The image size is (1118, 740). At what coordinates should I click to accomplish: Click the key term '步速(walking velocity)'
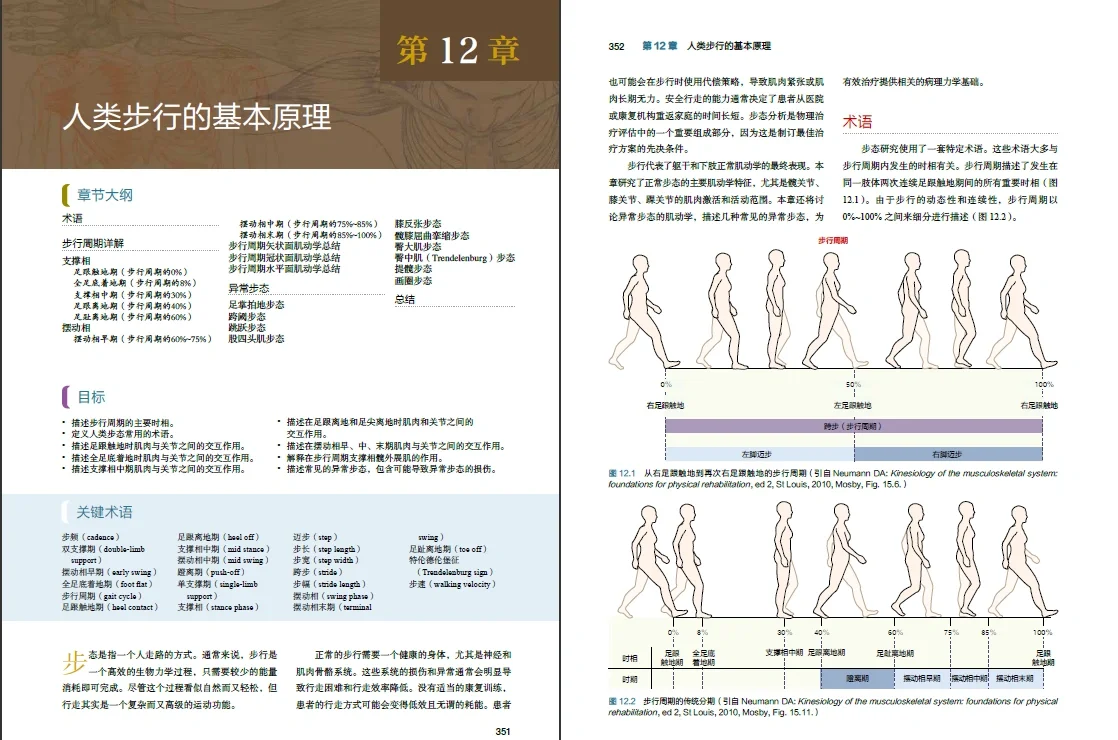click(452, 584)
